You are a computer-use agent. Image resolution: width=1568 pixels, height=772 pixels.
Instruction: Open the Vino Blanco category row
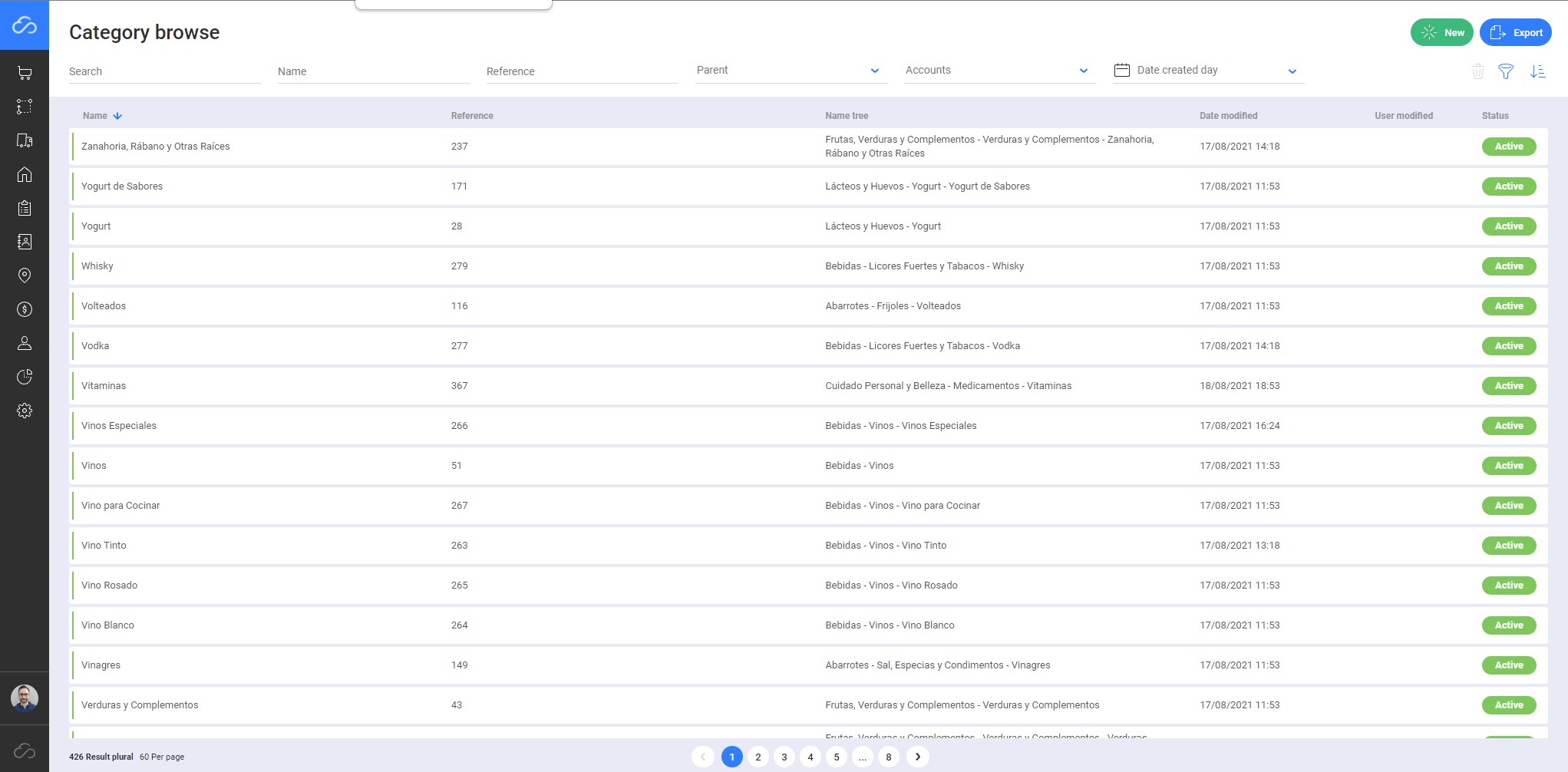809,625
